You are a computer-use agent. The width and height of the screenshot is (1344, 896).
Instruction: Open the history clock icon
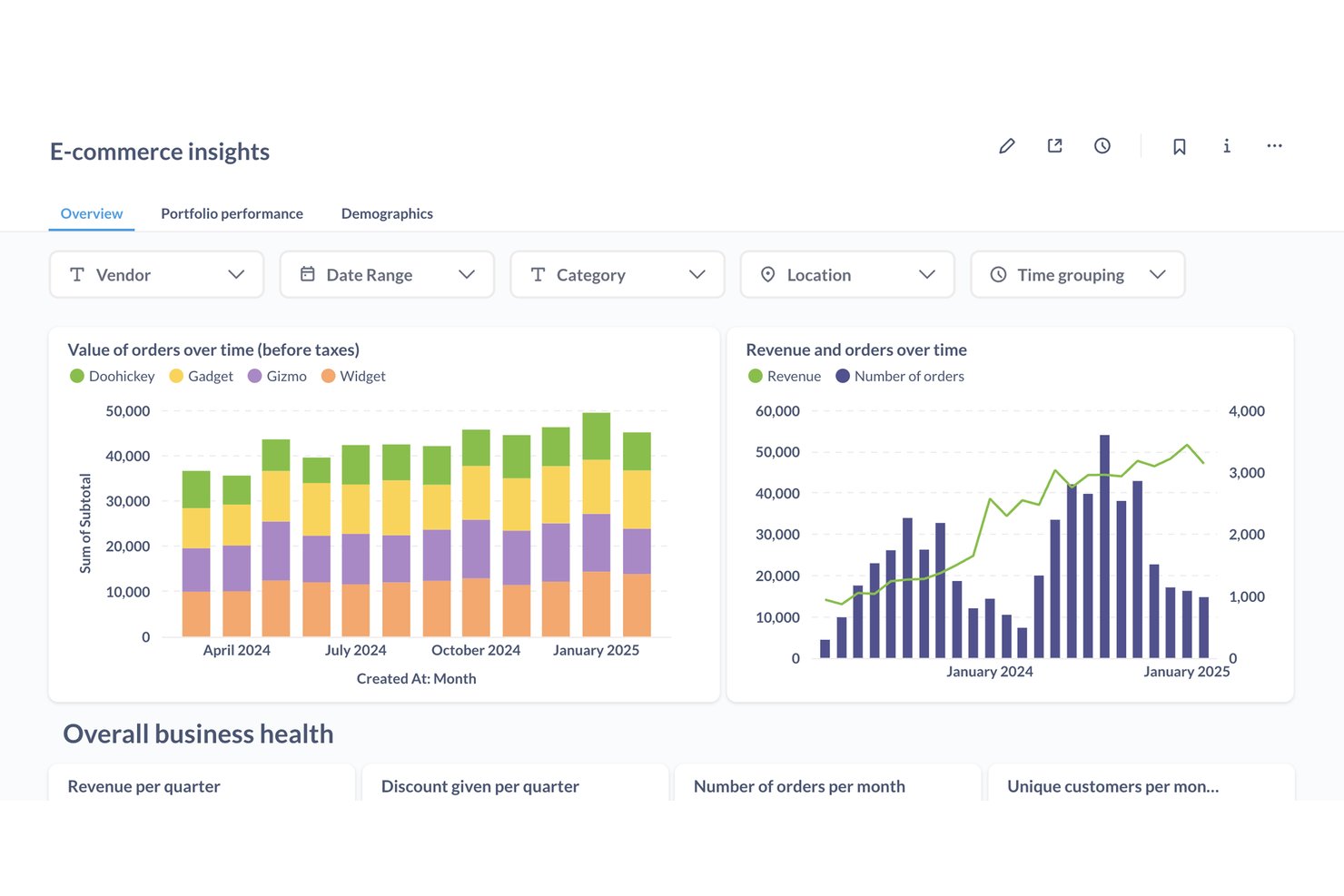(1102, 146)
